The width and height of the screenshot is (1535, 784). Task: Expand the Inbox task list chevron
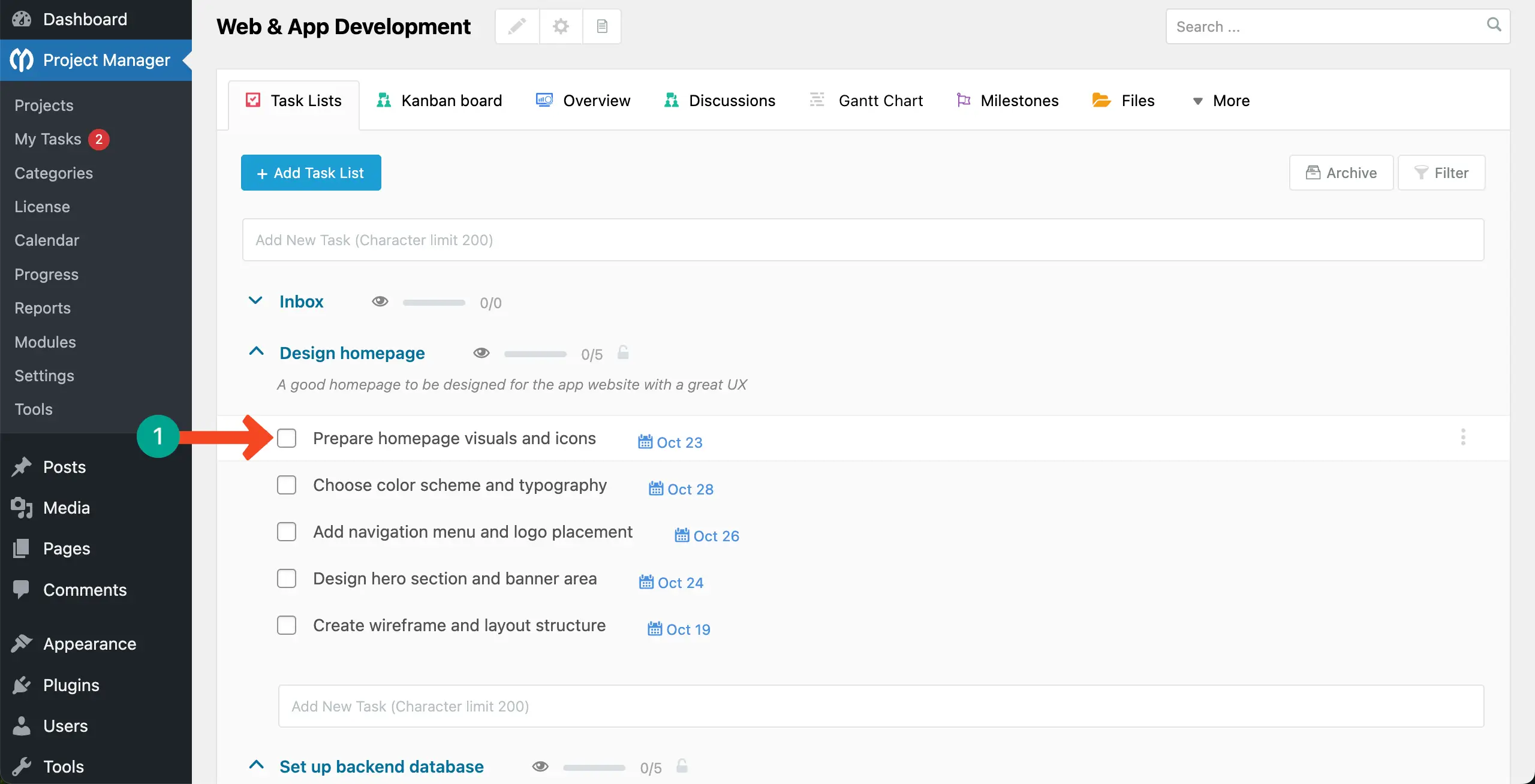[255, 301]
